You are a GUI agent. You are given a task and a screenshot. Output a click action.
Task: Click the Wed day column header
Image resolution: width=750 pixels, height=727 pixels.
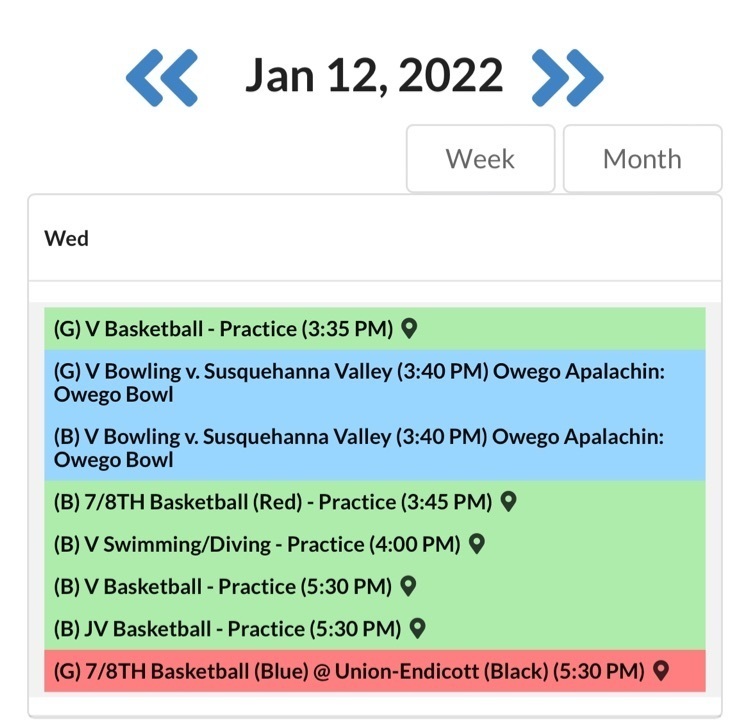pos(67,239)
